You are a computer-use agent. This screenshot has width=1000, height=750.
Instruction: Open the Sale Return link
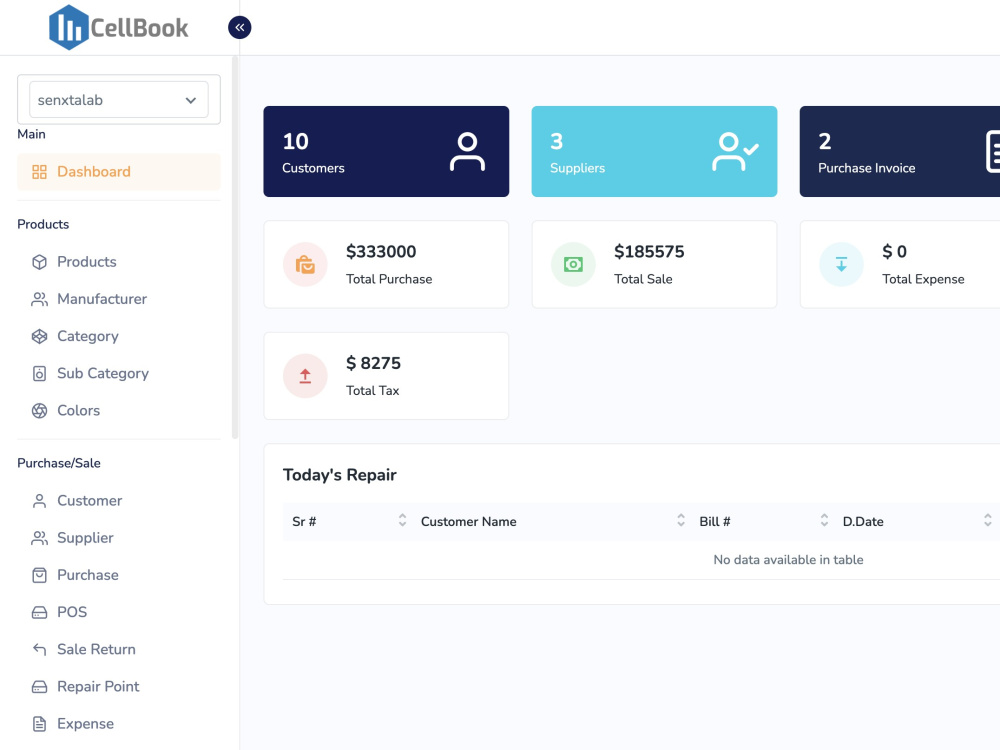[96, 649]
